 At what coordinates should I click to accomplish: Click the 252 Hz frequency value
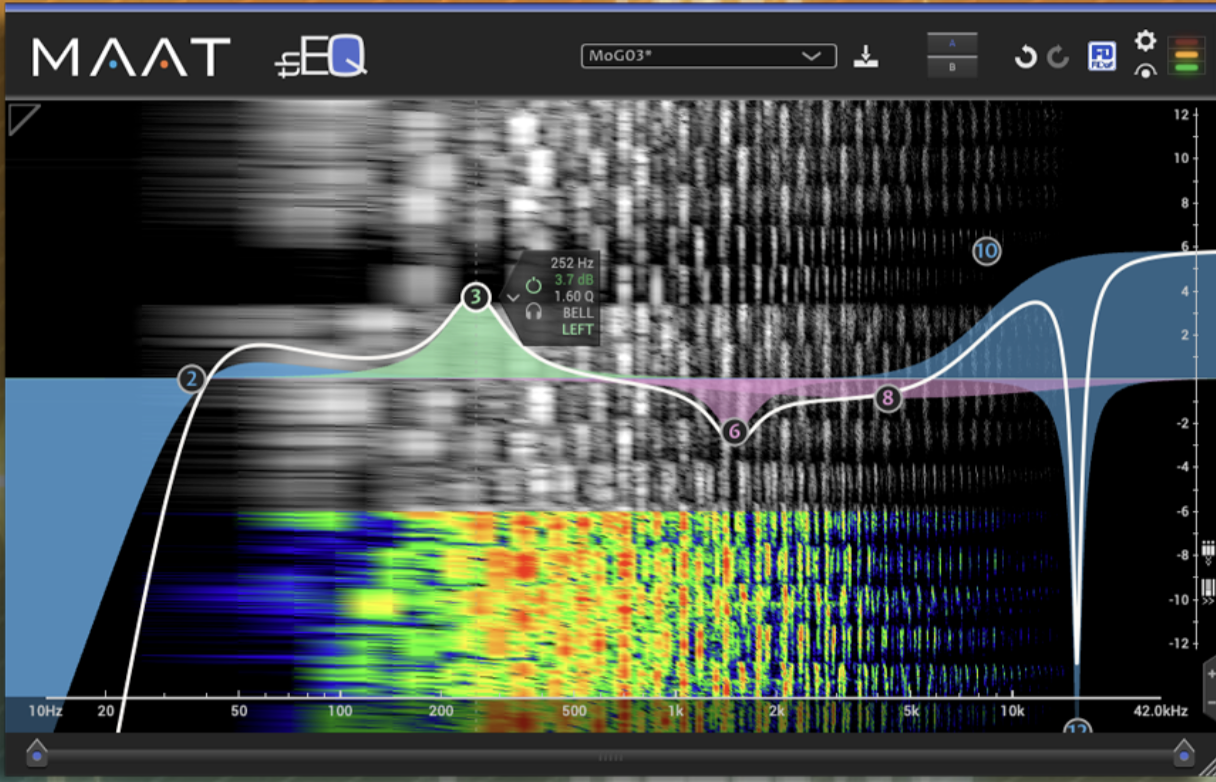[x=572, y=263]
